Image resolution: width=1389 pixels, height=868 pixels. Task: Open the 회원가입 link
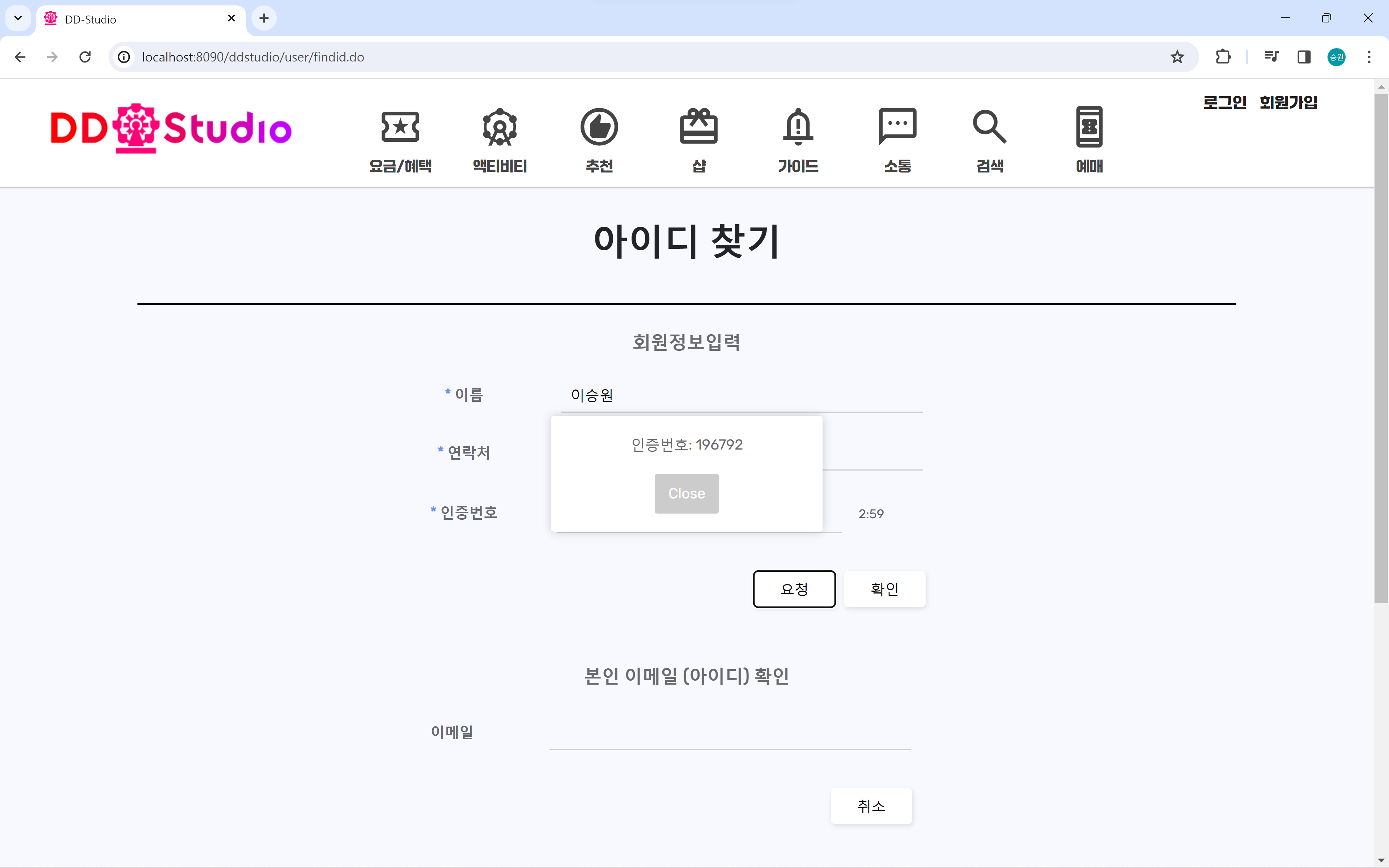pos(1288,102)
